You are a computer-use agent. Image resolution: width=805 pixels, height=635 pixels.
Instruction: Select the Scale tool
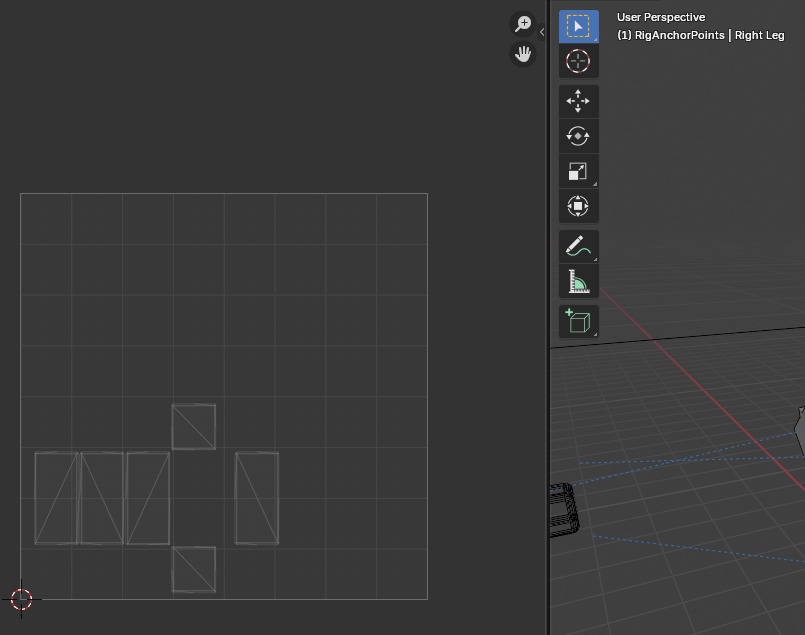(x=578, y=170)
